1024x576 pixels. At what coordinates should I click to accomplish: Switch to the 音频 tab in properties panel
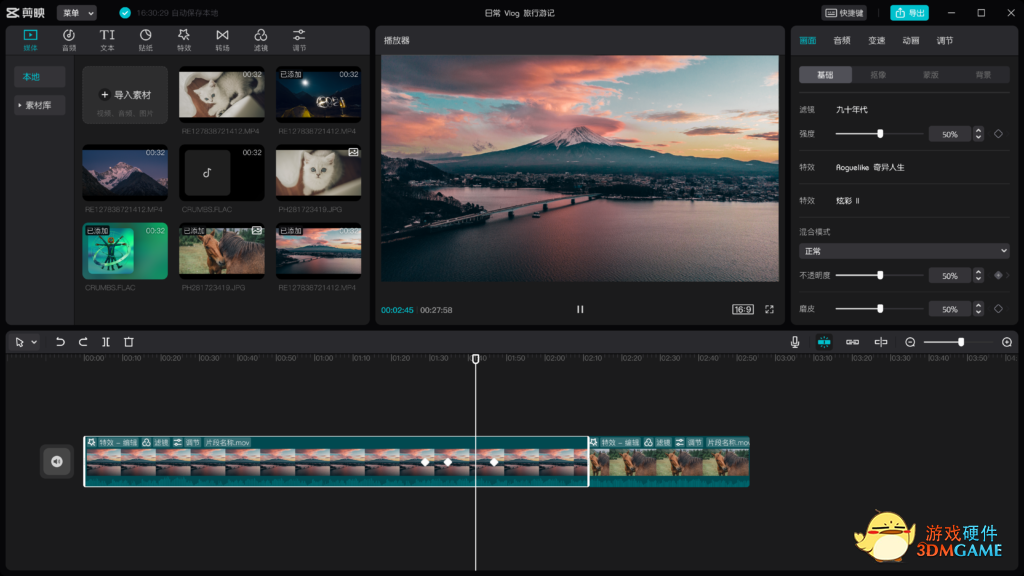point(842,40)
